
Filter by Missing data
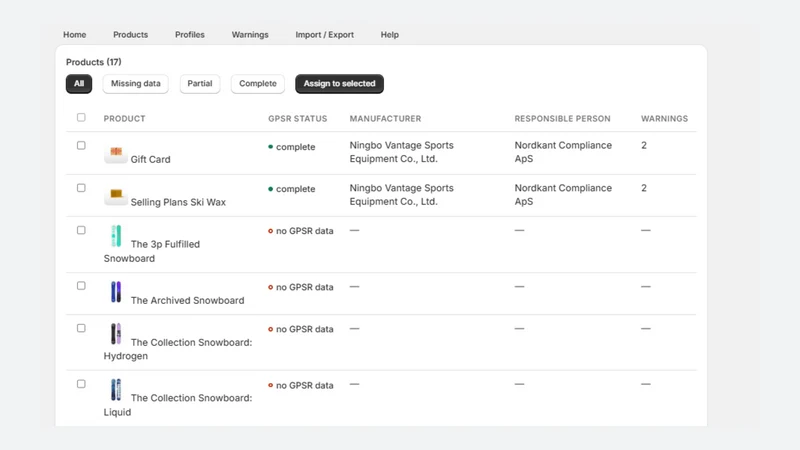(136, 84)
